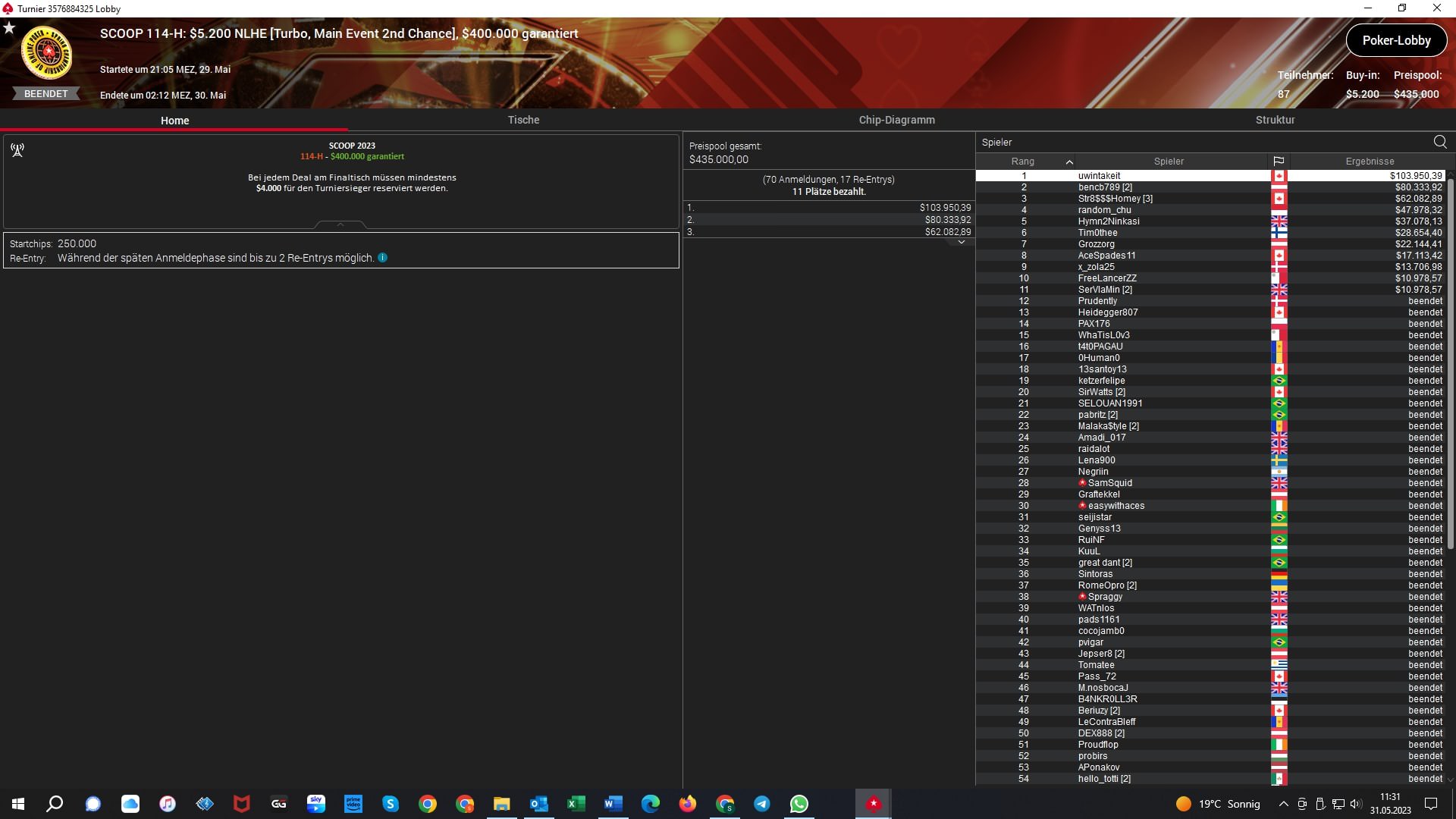Show hidden system tray icons

click(1283, 804)
